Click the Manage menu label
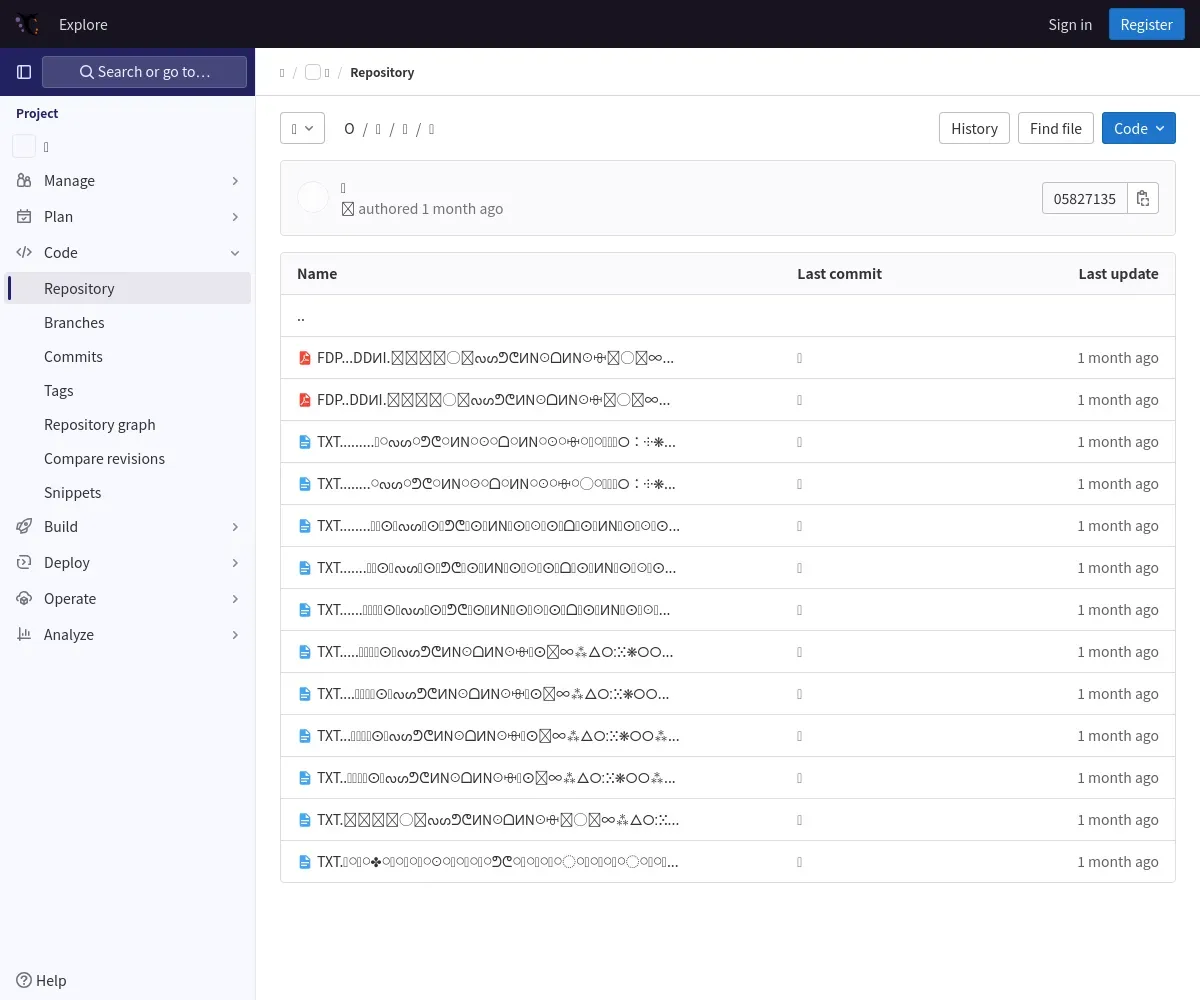 (x=69, y=180)
